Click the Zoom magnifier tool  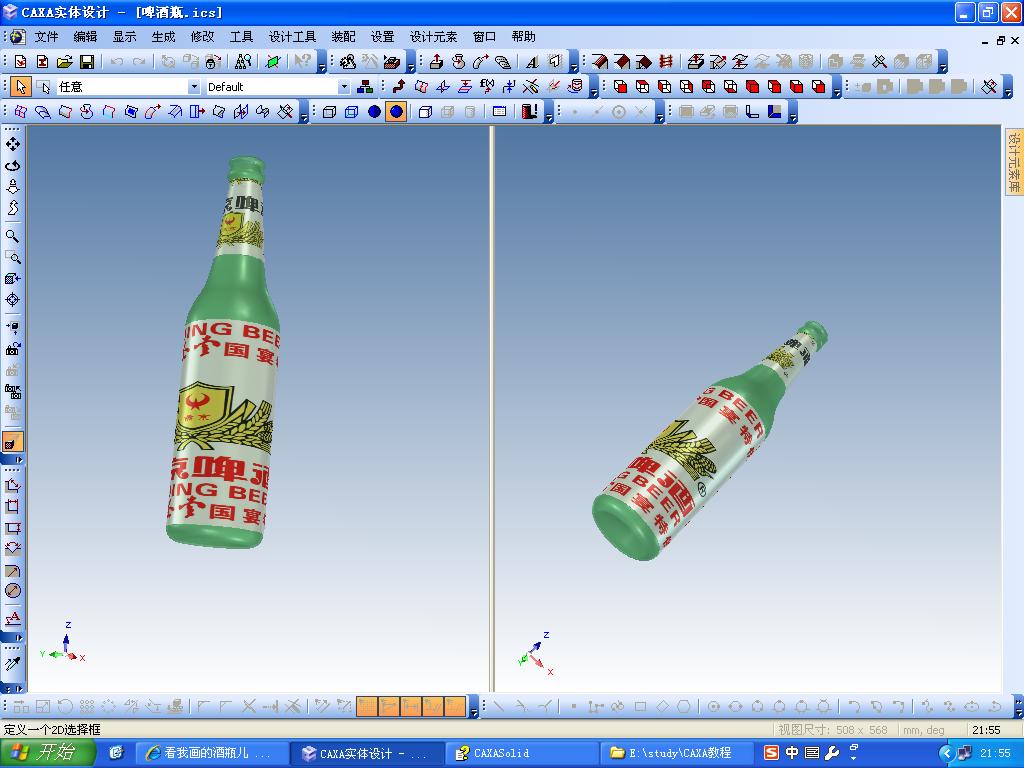pyautogui.click(x=12, y=236)
